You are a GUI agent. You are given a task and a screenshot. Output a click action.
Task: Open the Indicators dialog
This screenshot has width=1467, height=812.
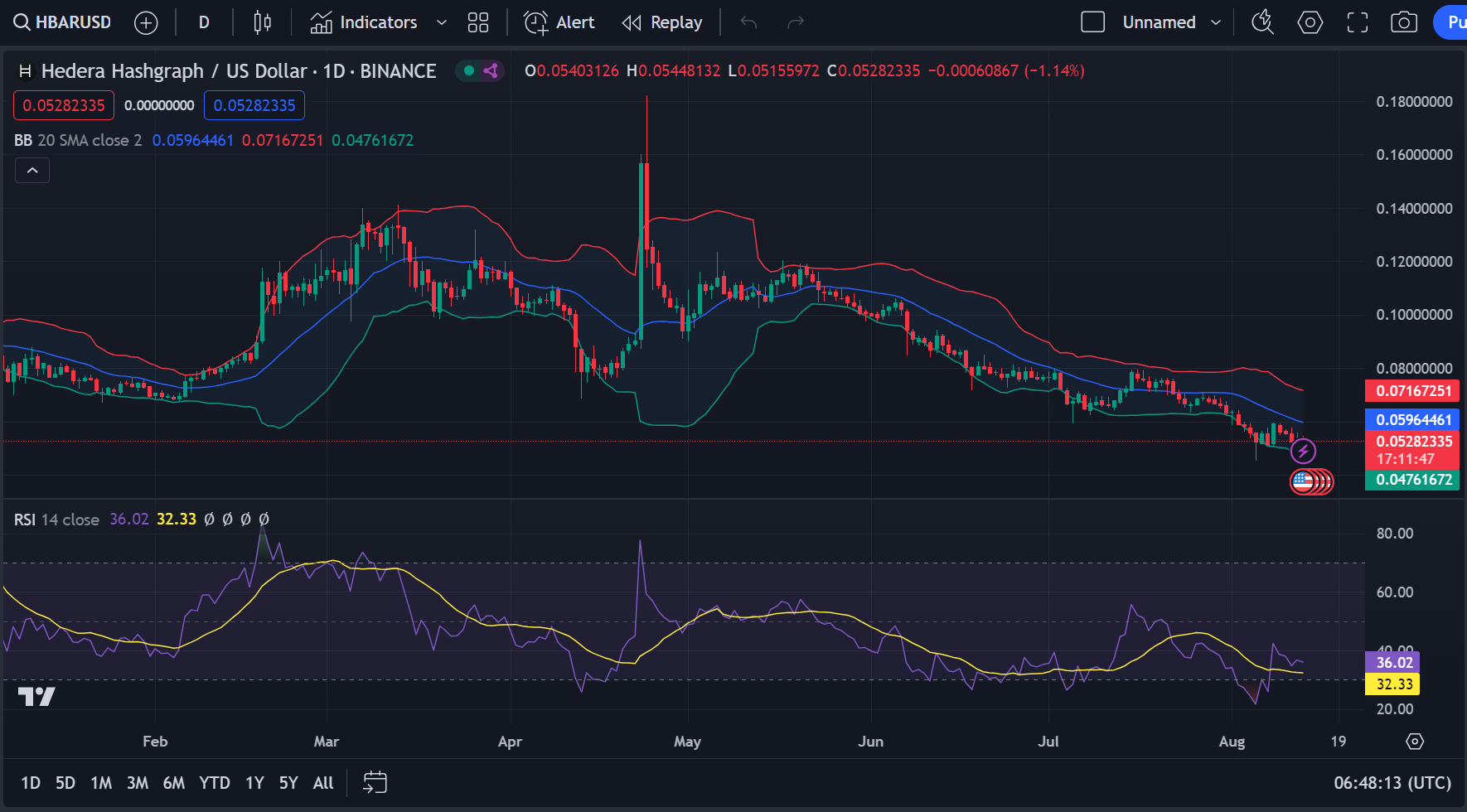(364, 22)
